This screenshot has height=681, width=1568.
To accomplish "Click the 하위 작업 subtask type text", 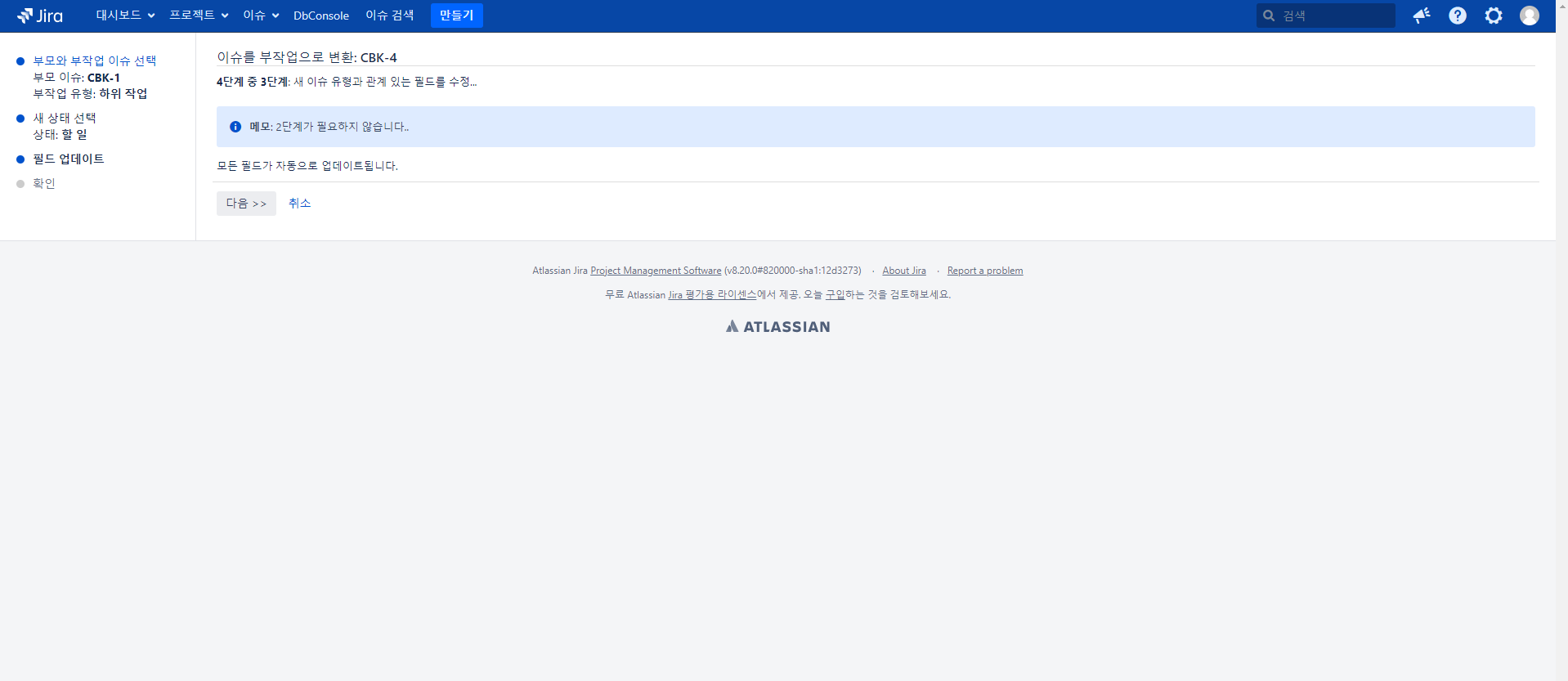I will coord(123,94).
